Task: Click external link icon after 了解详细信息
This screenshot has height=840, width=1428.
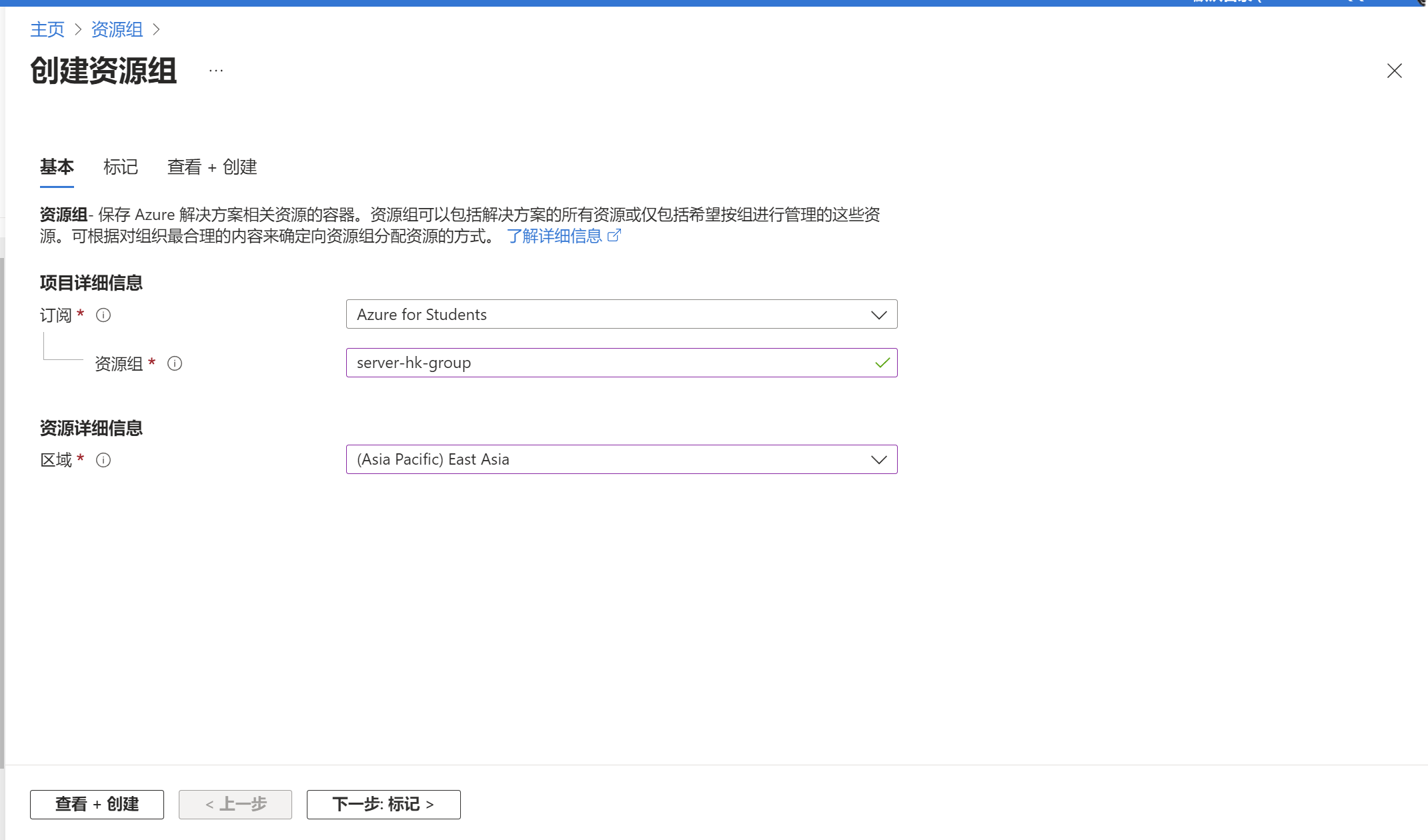Action: (x=614, y=235)
